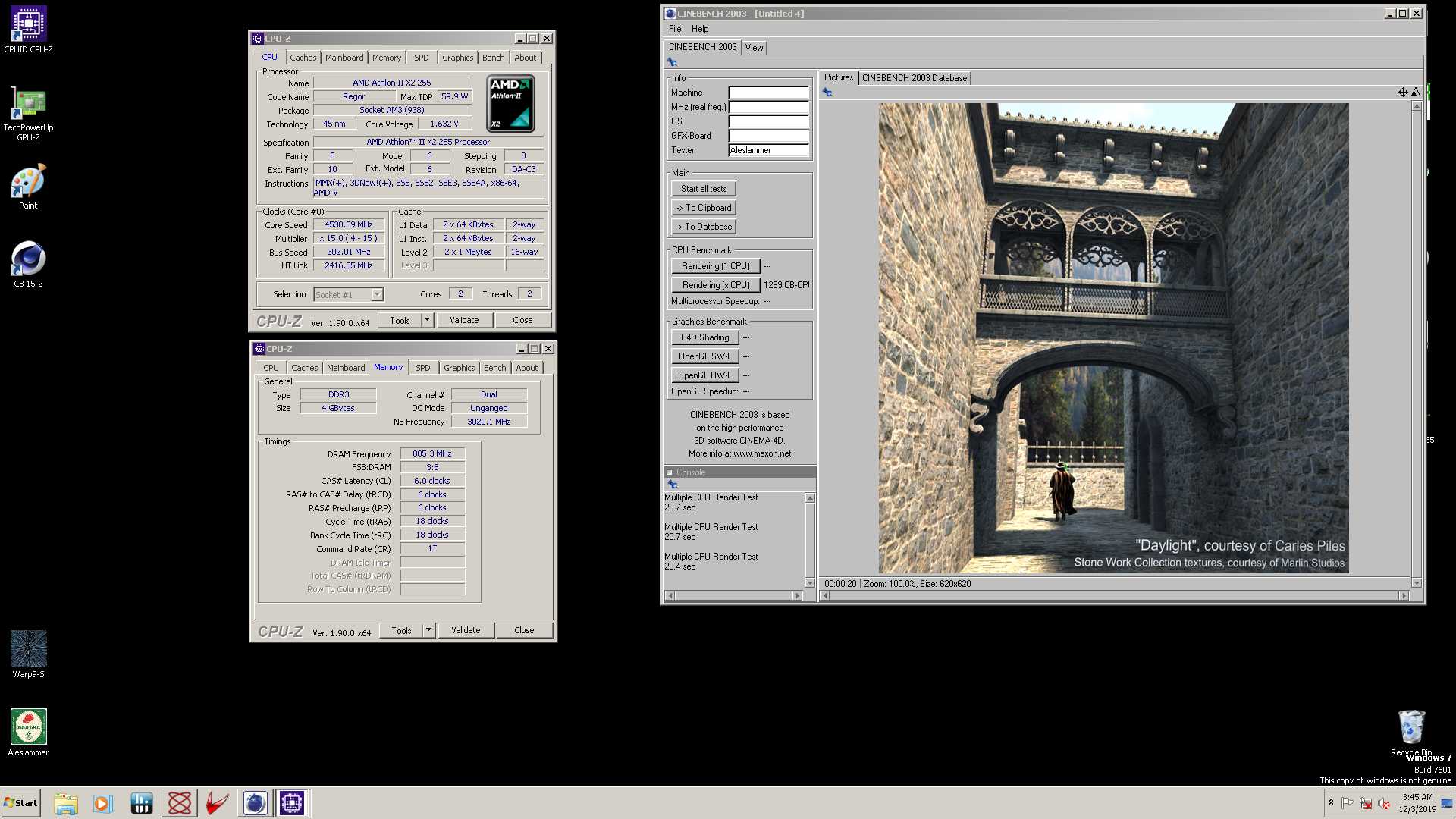Click the pin icon in Pictures panel

[827, 93]
